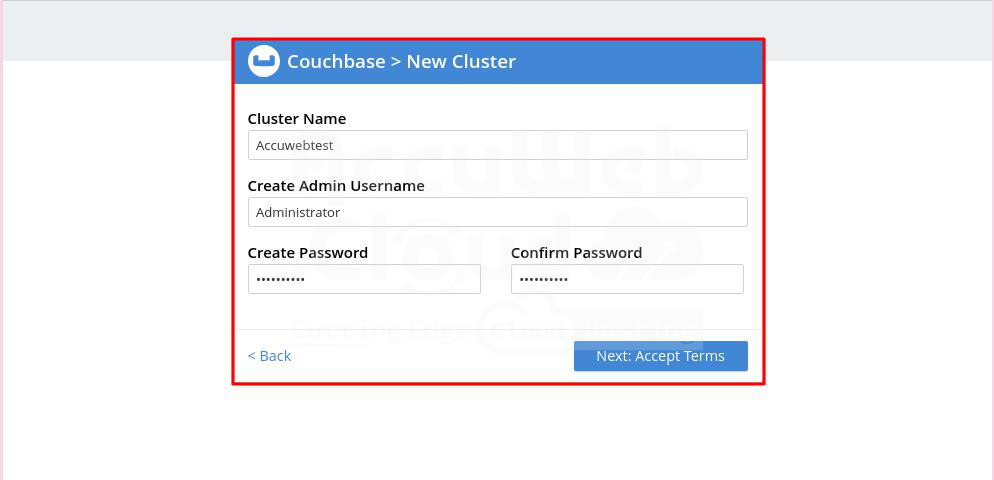Click the gray banner above the dialog
Viewport: 994px width, 480px height.
tap(120, 30)
